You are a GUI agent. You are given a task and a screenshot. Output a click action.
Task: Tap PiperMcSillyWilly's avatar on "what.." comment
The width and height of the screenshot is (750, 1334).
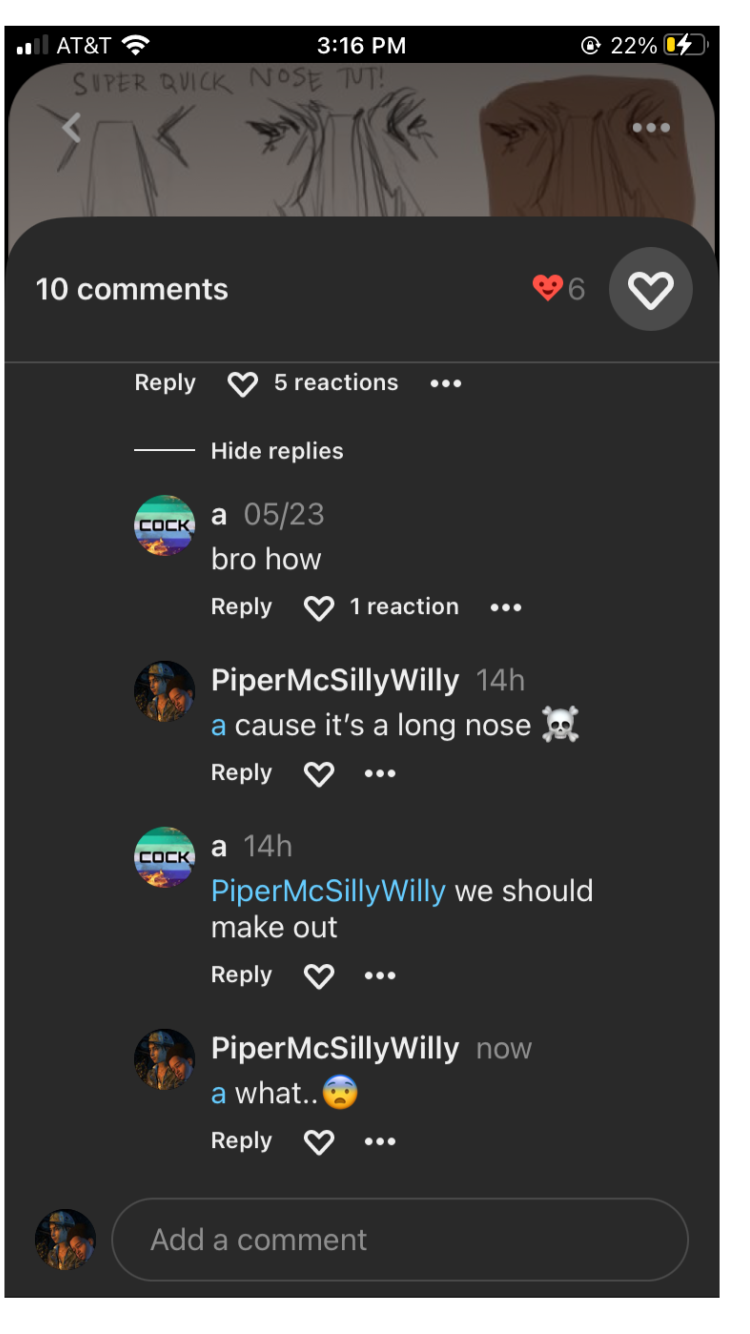164,1059
